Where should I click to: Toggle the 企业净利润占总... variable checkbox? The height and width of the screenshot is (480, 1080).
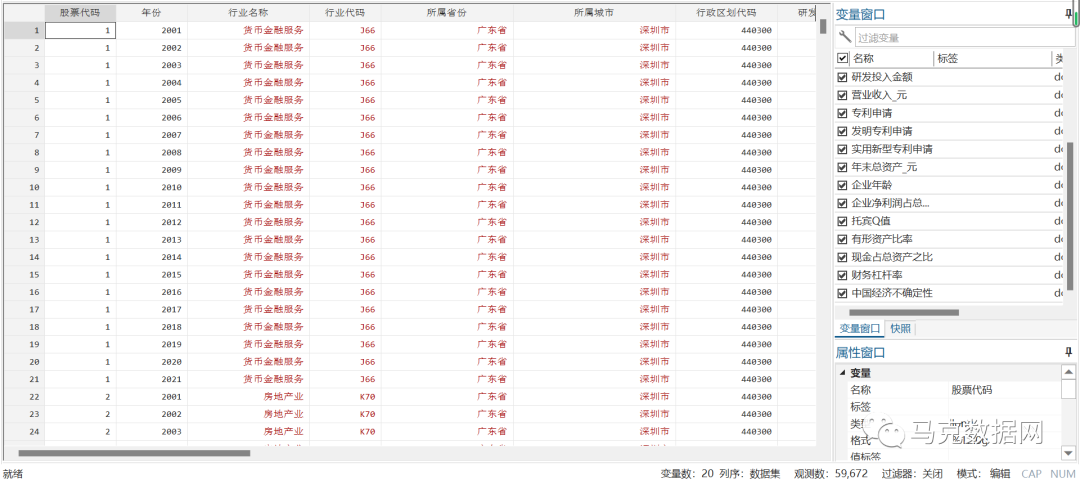click(x=842, y=203)
